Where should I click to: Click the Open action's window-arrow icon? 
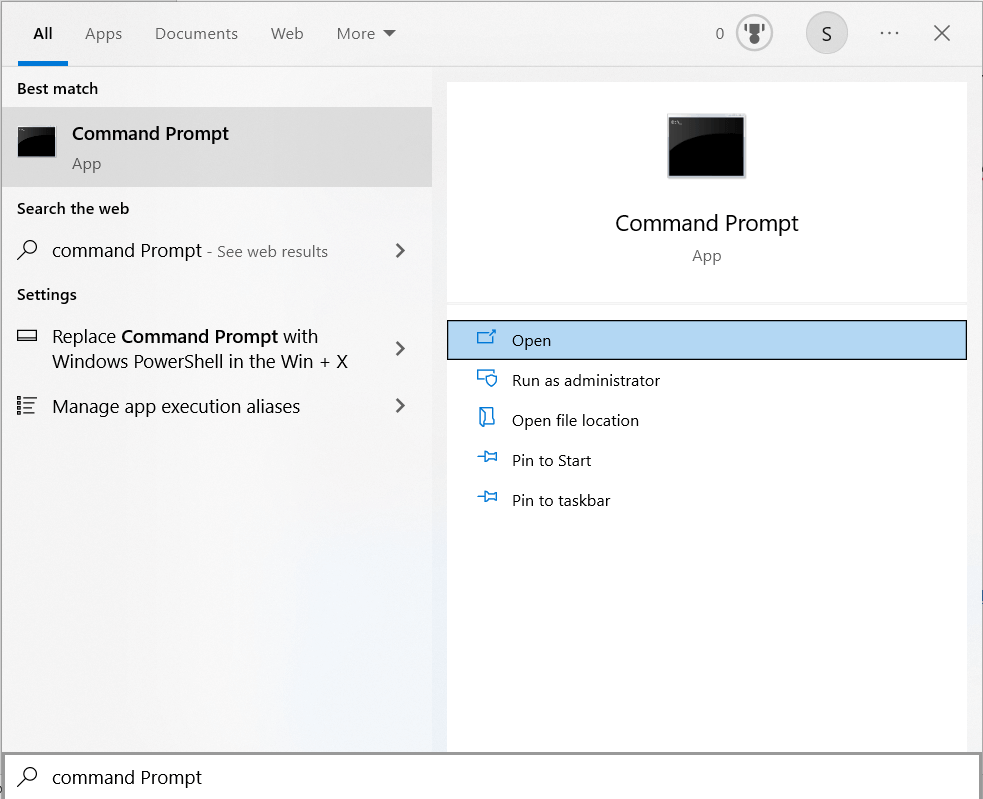tap(486, 337)
